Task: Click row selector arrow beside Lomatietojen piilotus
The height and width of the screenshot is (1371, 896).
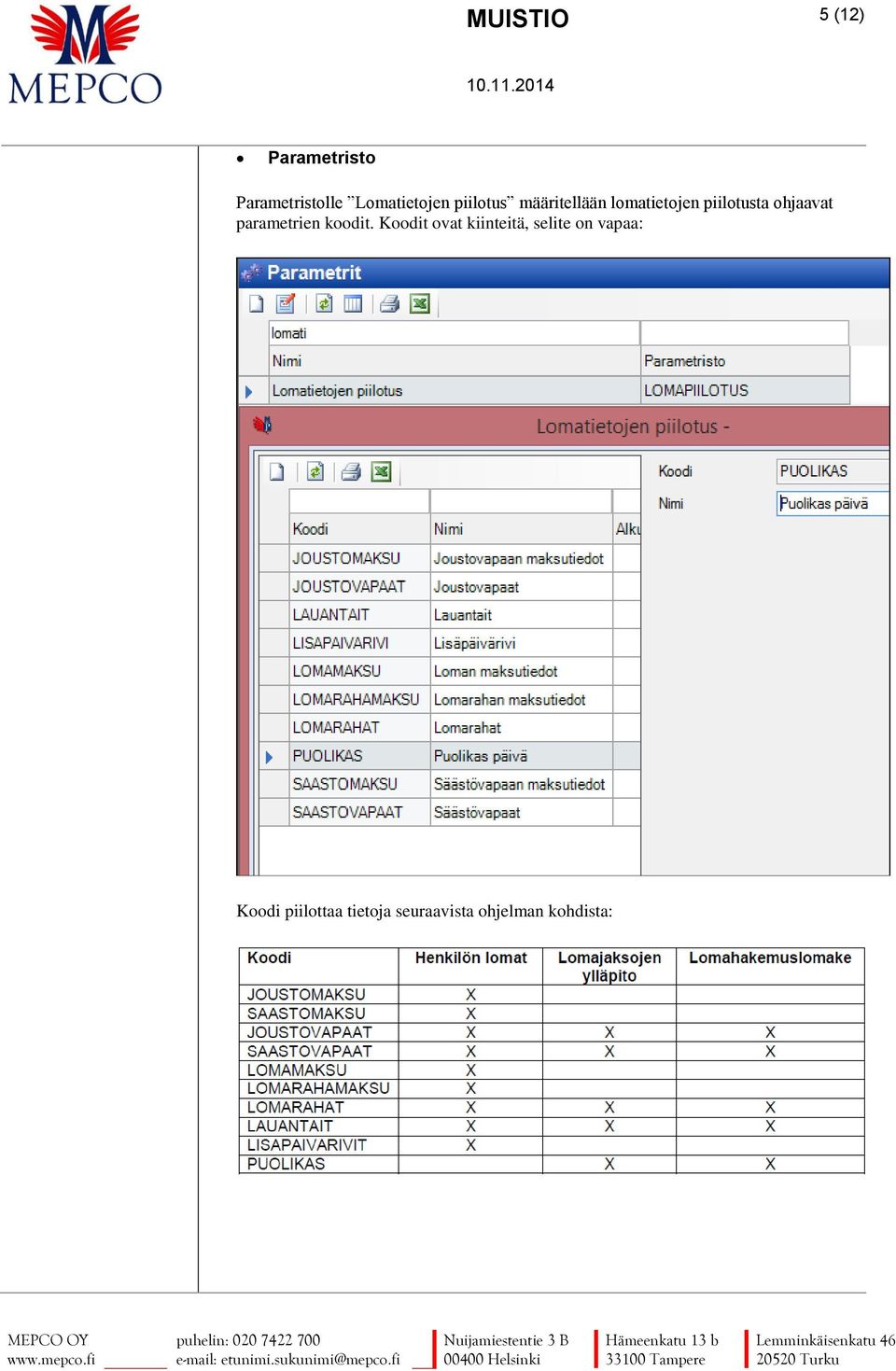Action: [250, 392]
